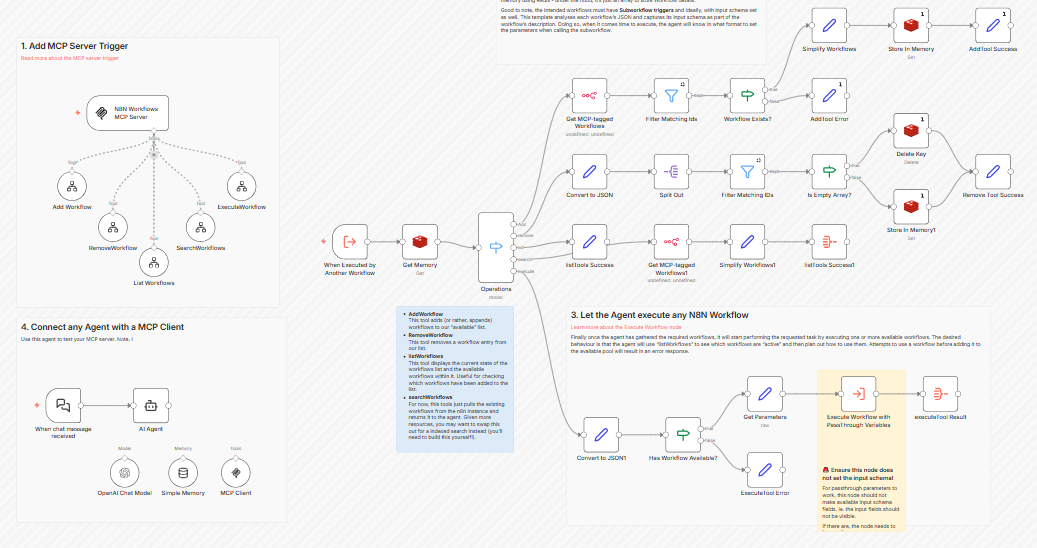This screenshot has height=548, width=1037.
Task: Click the OpenAI Chat Model node
Action: click(124, 473)
